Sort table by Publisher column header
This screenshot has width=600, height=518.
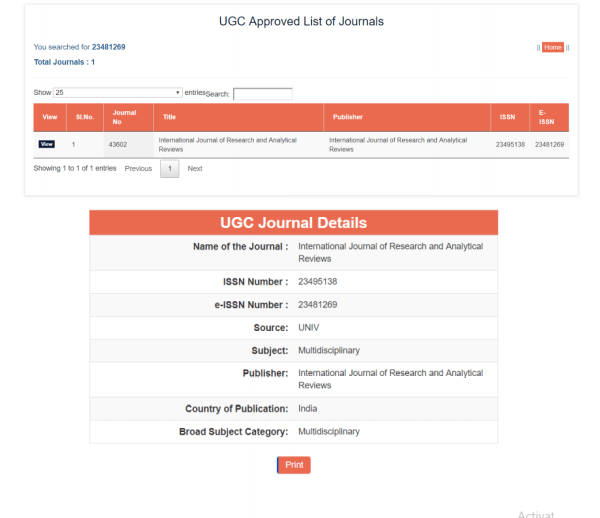pyautogui.click(x=407, y=117)
